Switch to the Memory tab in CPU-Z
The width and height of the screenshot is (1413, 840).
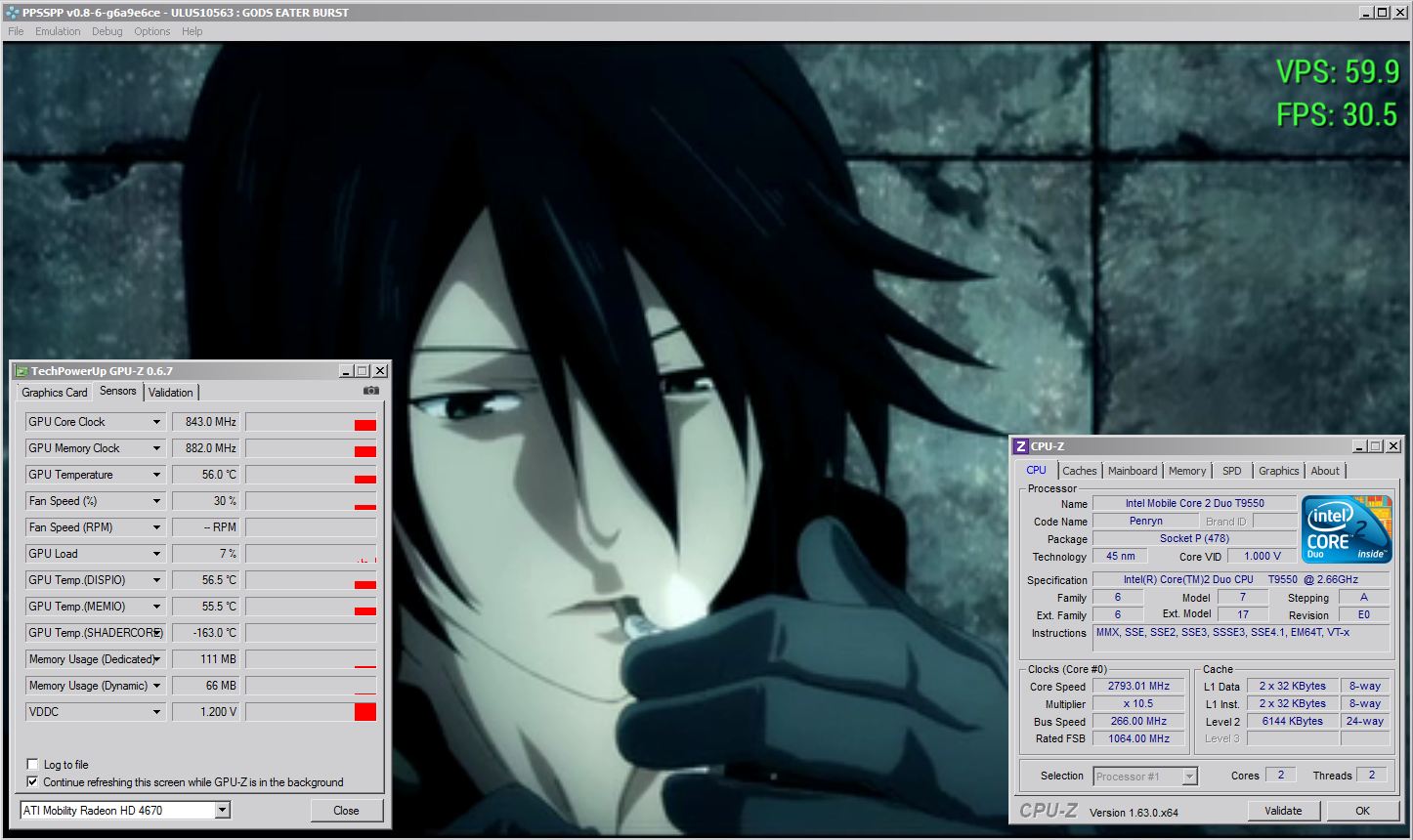point(1187,471)
